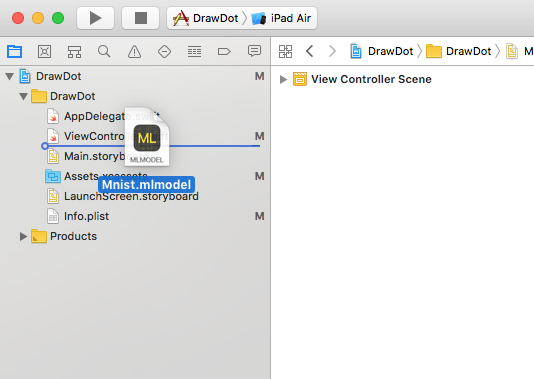Click the storyboard icon of Main.storyboard
The image size is (534, 379).
(52, 156)
